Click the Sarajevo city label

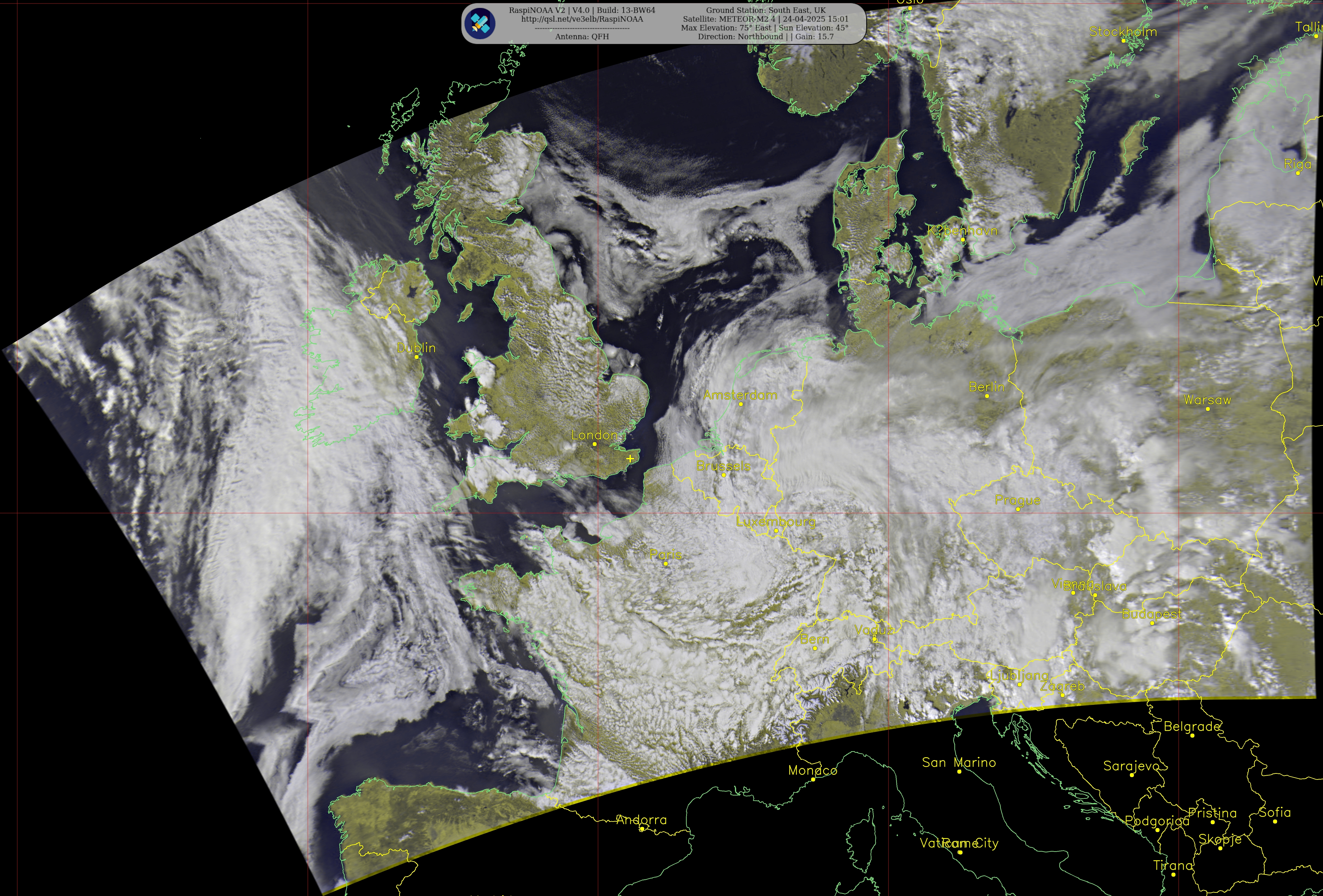click(1131, 766)
